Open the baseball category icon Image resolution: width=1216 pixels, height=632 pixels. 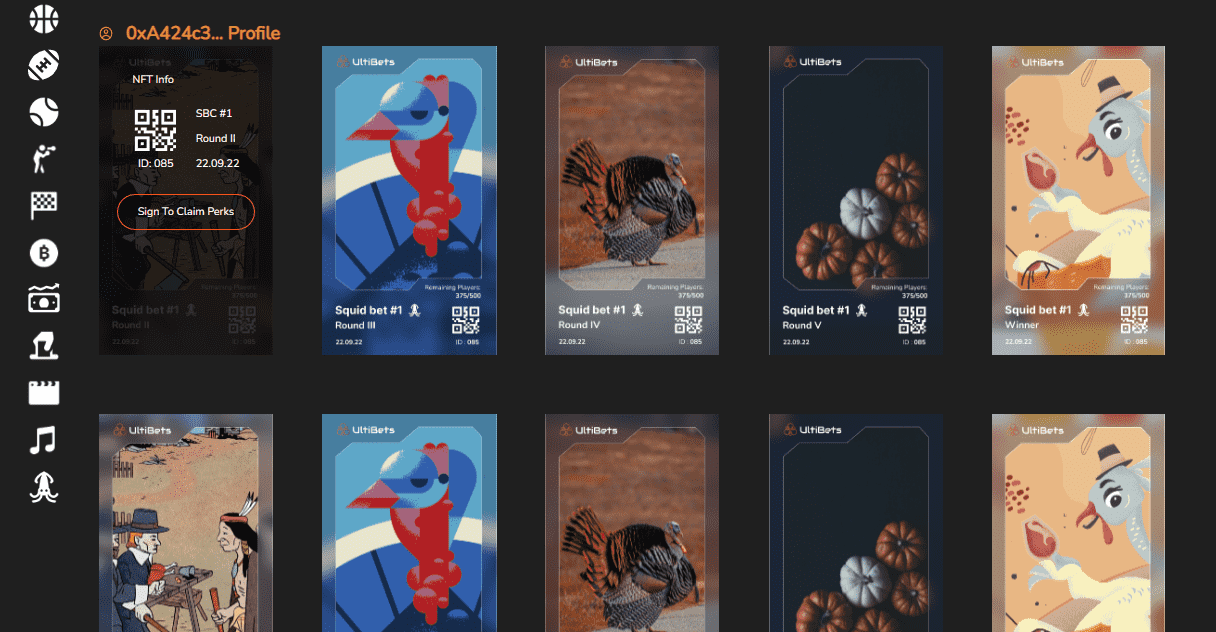pyautogui.click(x=44, y=111)
